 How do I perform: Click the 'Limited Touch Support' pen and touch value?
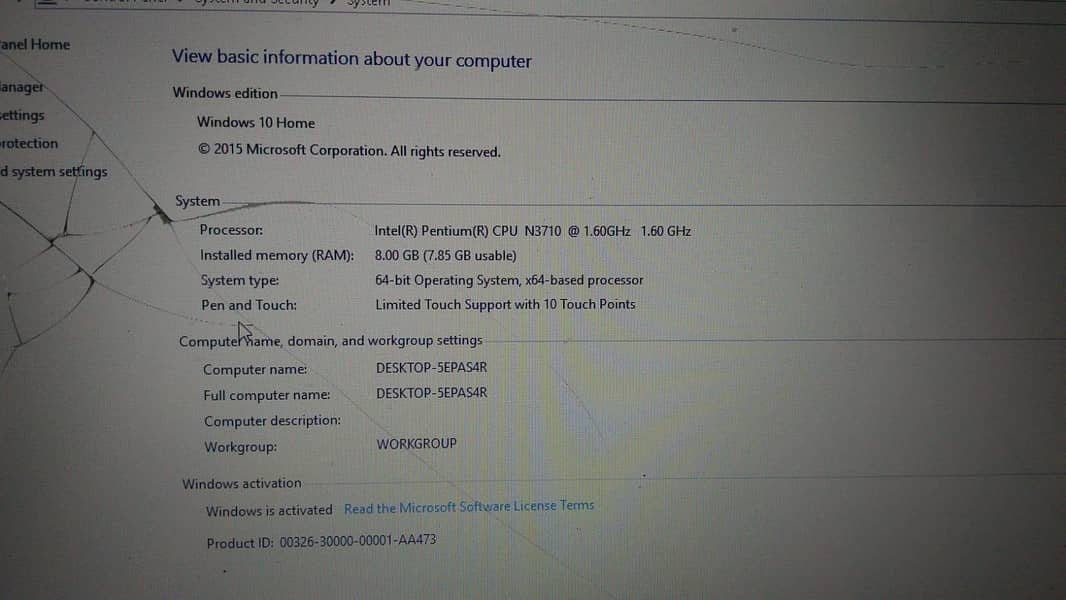pyautogui.click(x=505, y=304)
